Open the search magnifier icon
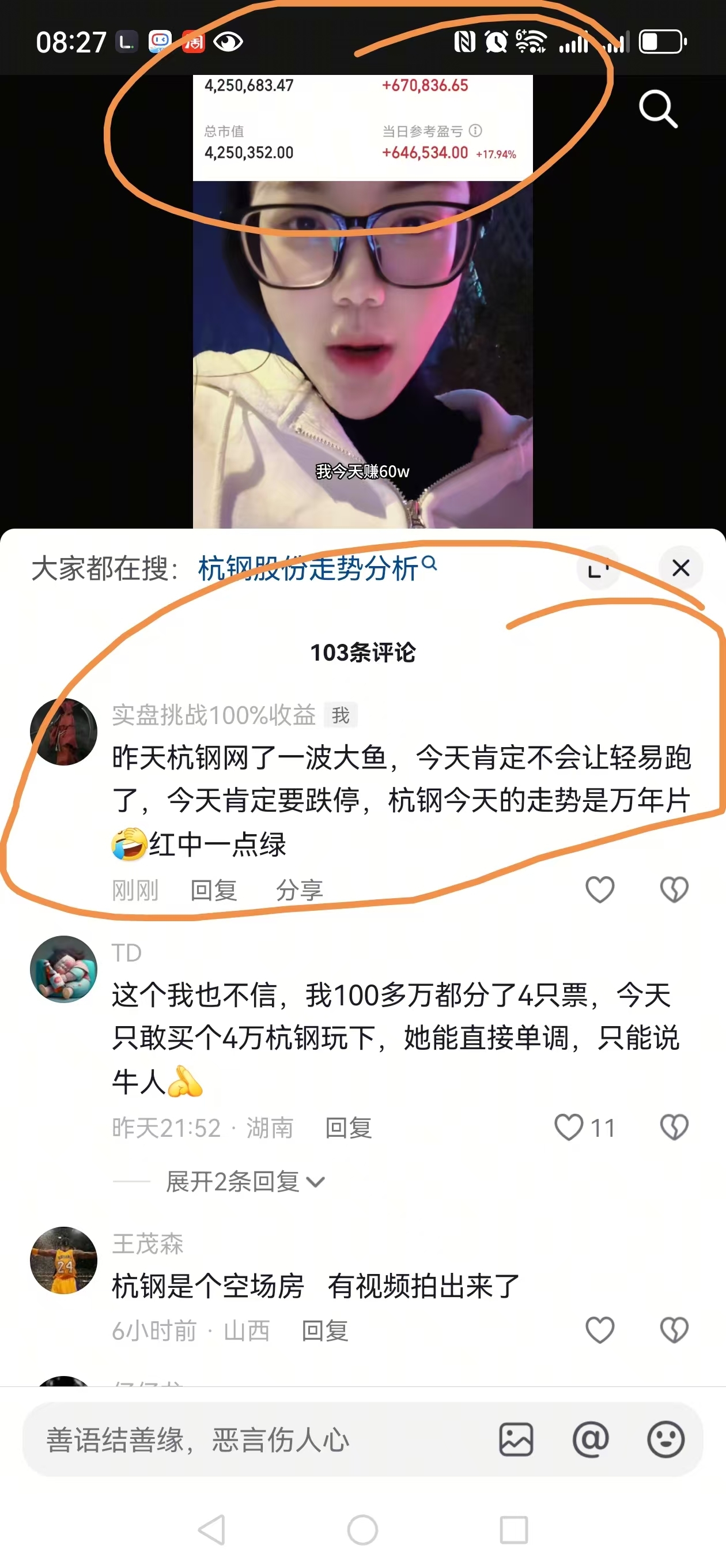 click(x=658, y=109)
